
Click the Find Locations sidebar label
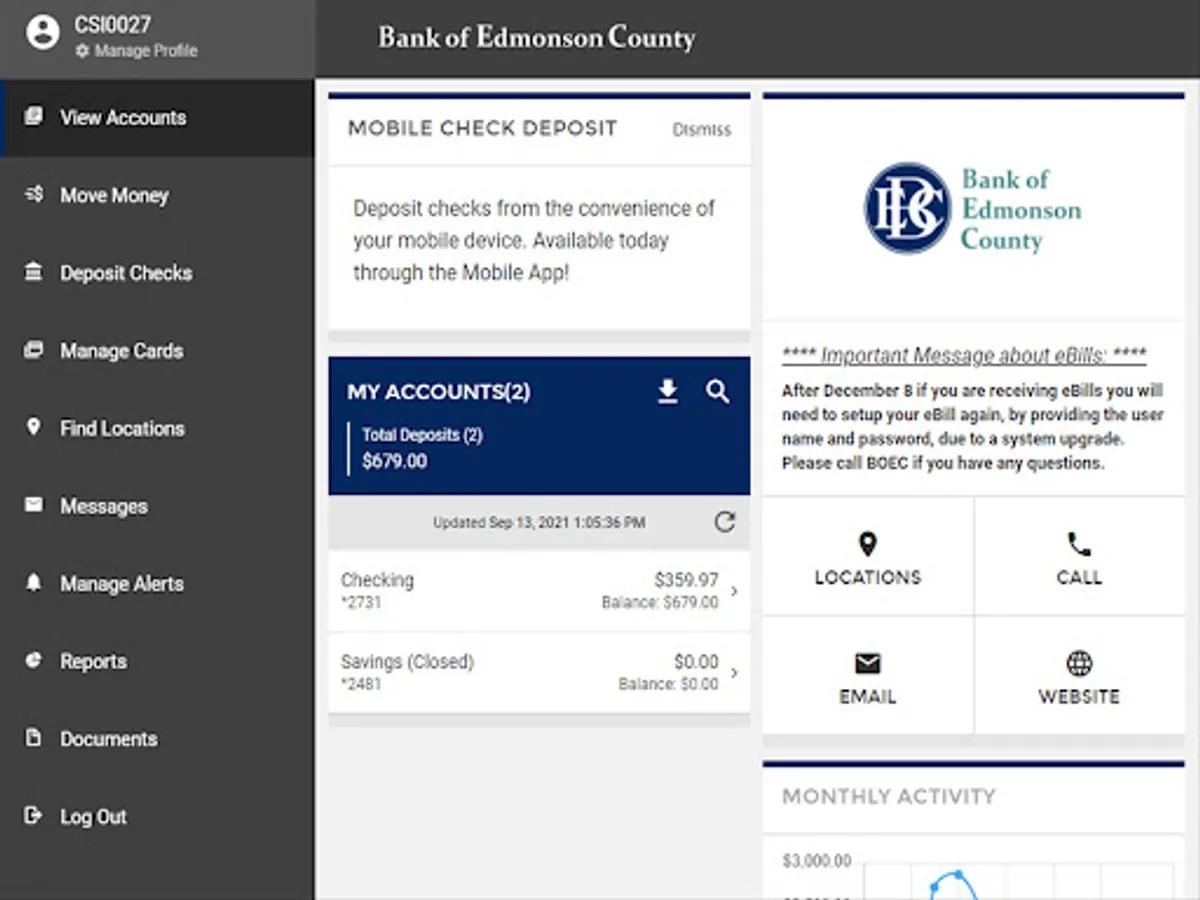[x=122, y=428]
